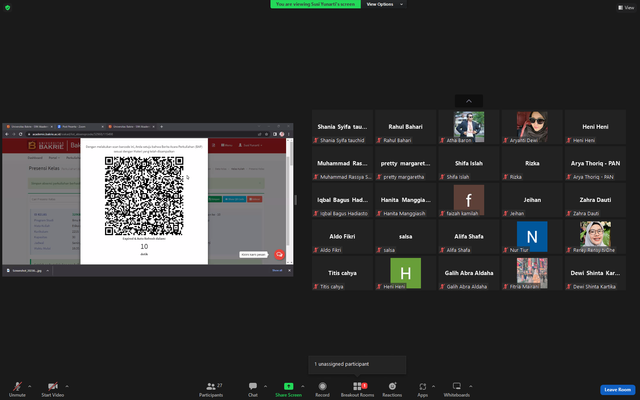Expand share screen options arrow
640x400 pixels.
302,386
